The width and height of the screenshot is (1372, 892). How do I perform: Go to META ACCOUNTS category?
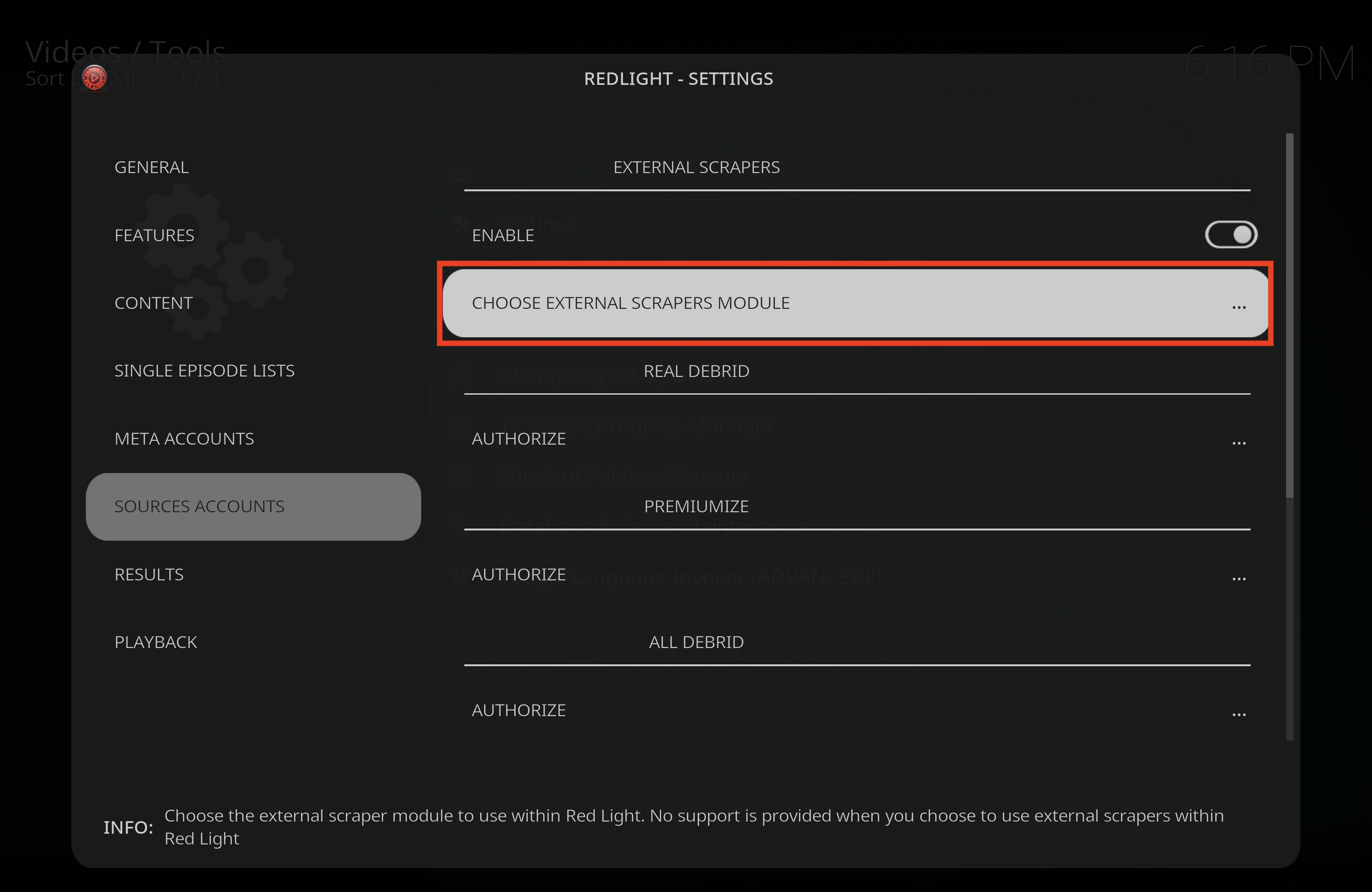click(x=253, y=439)
